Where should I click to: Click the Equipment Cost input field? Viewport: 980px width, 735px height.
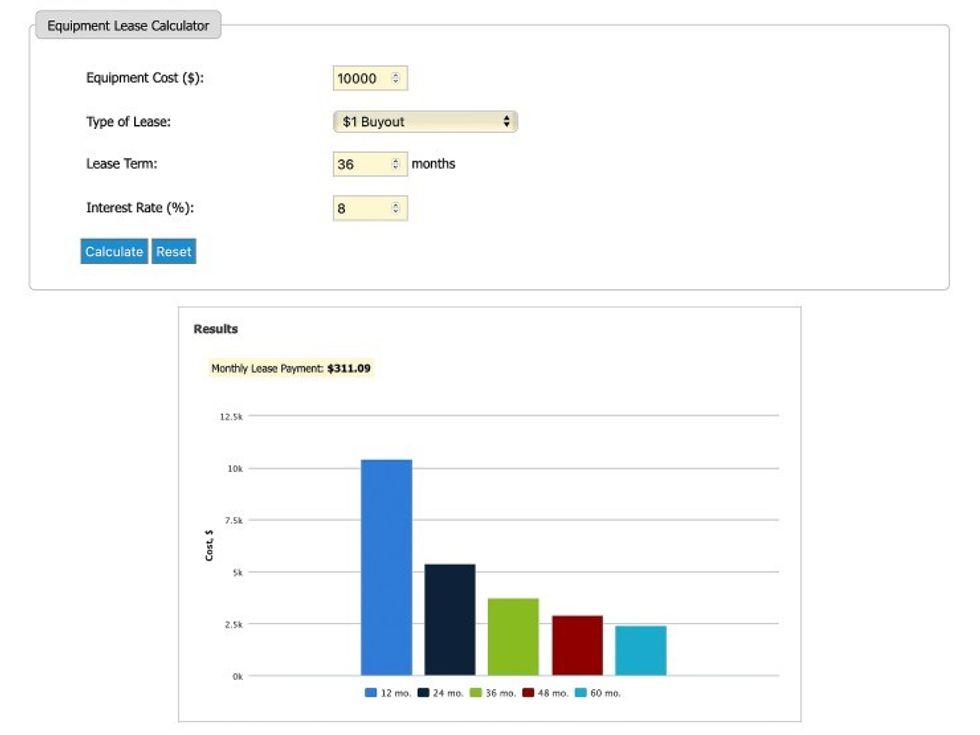point(370,78)
